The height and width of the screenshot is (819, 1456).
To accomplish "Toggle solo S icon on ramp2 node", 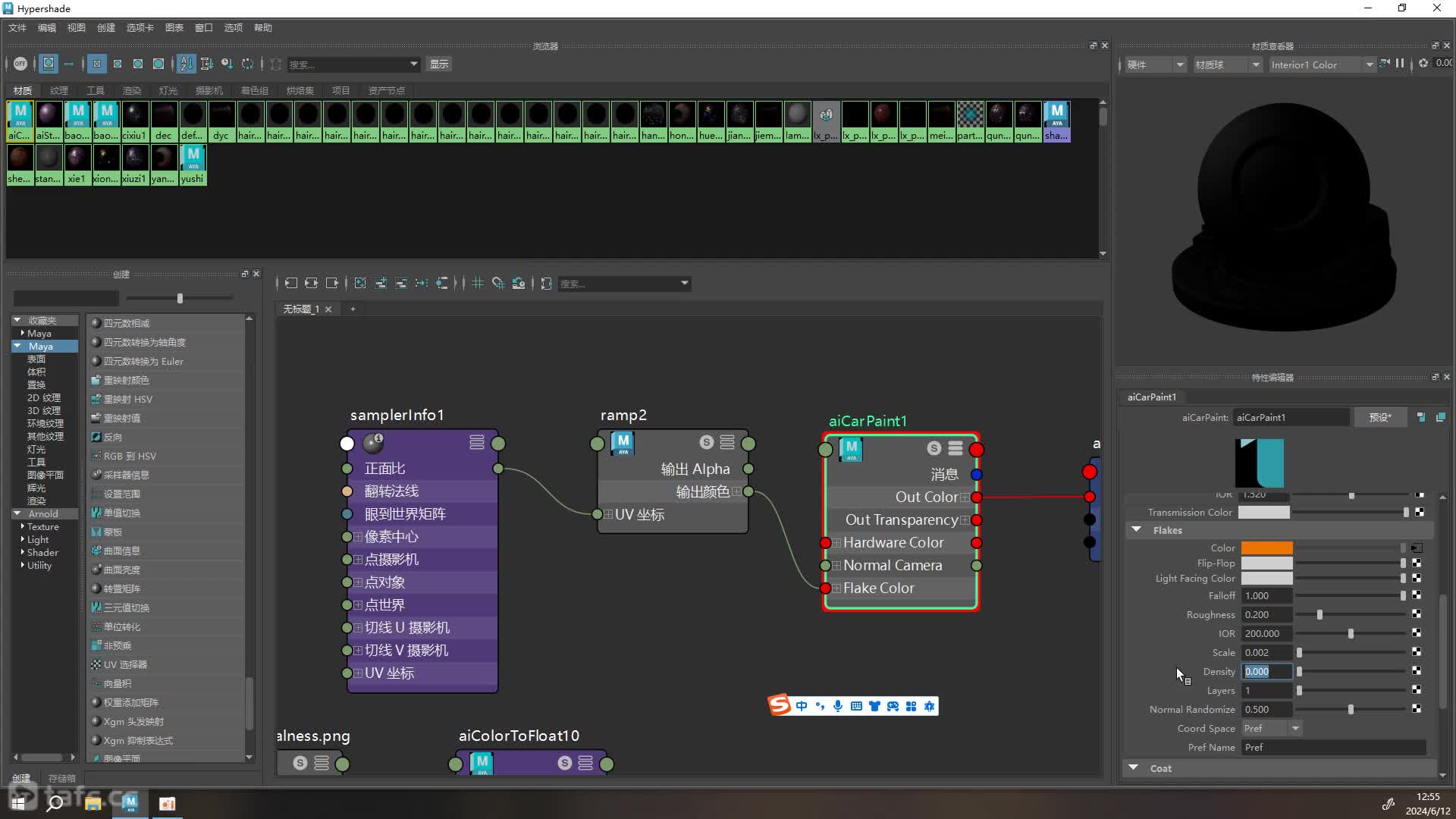I will pos(707,442).
